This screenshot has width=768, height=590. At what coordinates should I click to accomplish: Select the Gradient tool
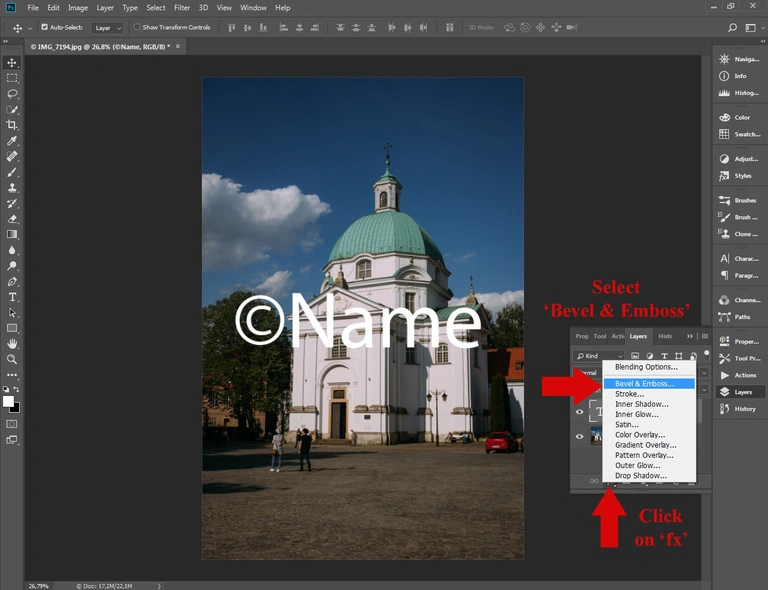point(12,235)
